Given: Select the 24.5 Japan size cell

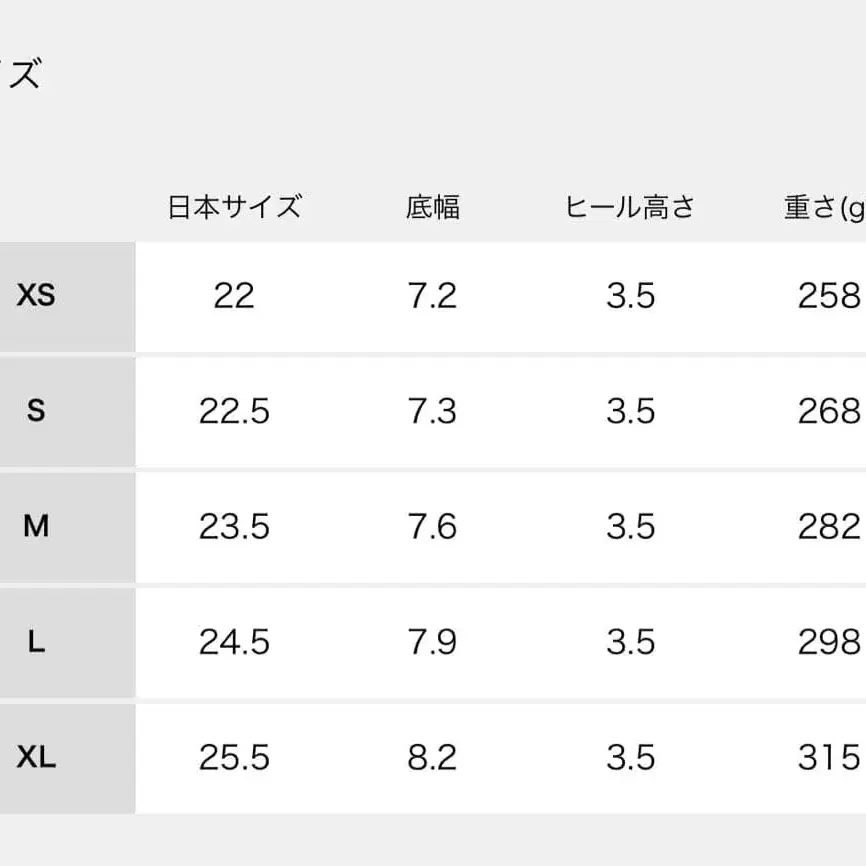Looking at the screenshot, I should coord(234,642).
